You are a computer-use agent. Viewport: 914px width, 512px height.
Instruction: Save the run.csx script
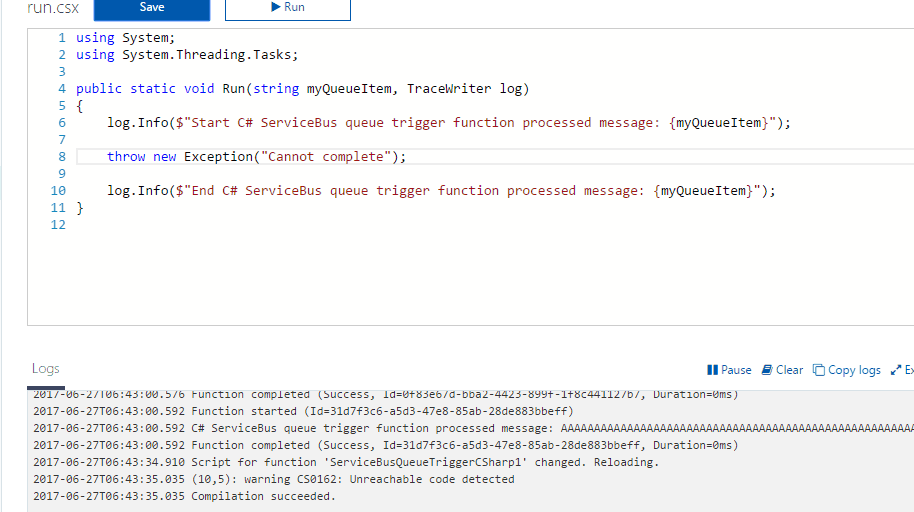[x=152, y=9]
